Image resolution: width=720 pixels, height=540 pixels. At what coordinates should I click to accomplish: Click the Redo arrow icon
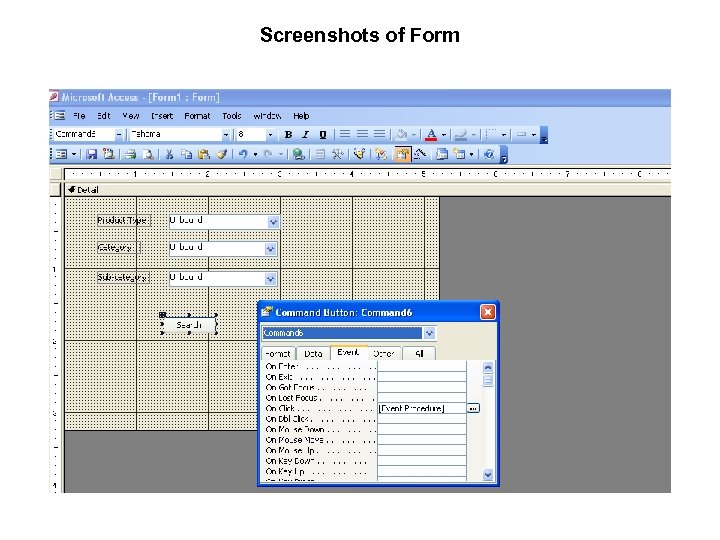pos(269,154)
